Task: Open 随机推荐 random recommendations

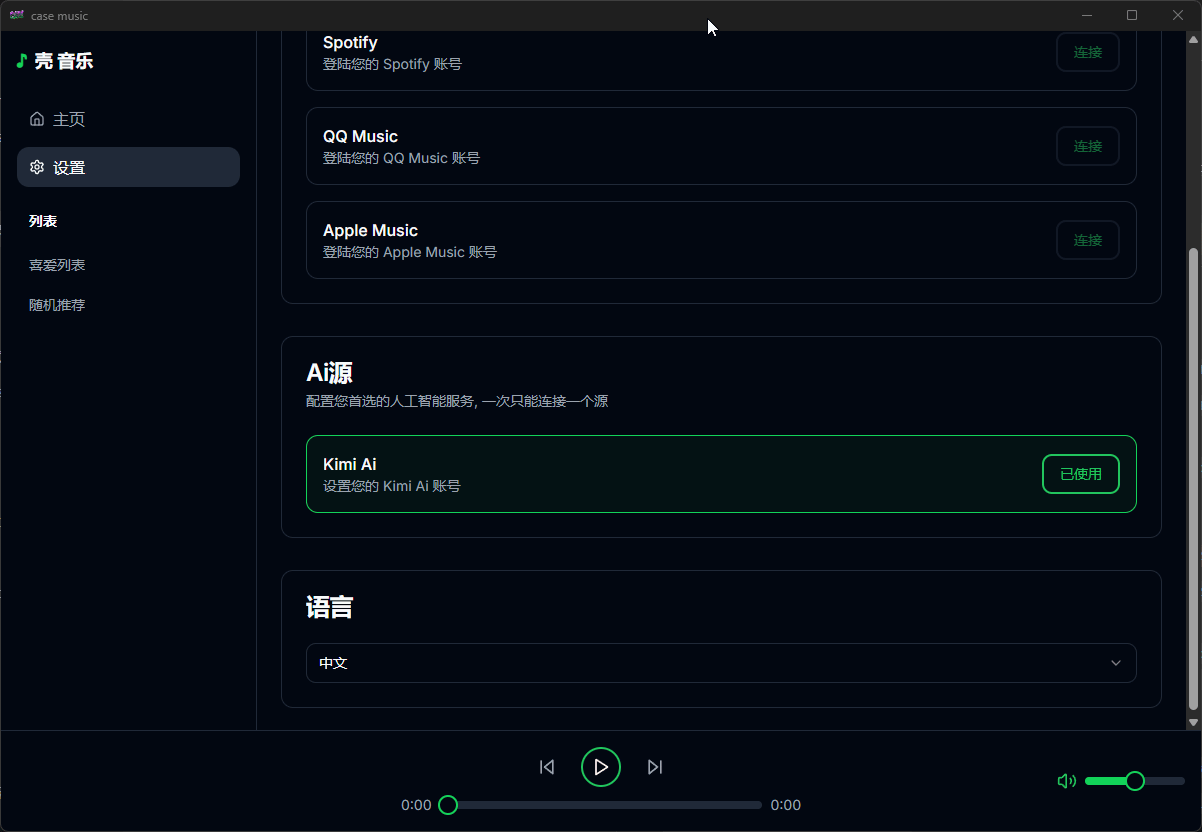Action: tap(57, 305)
